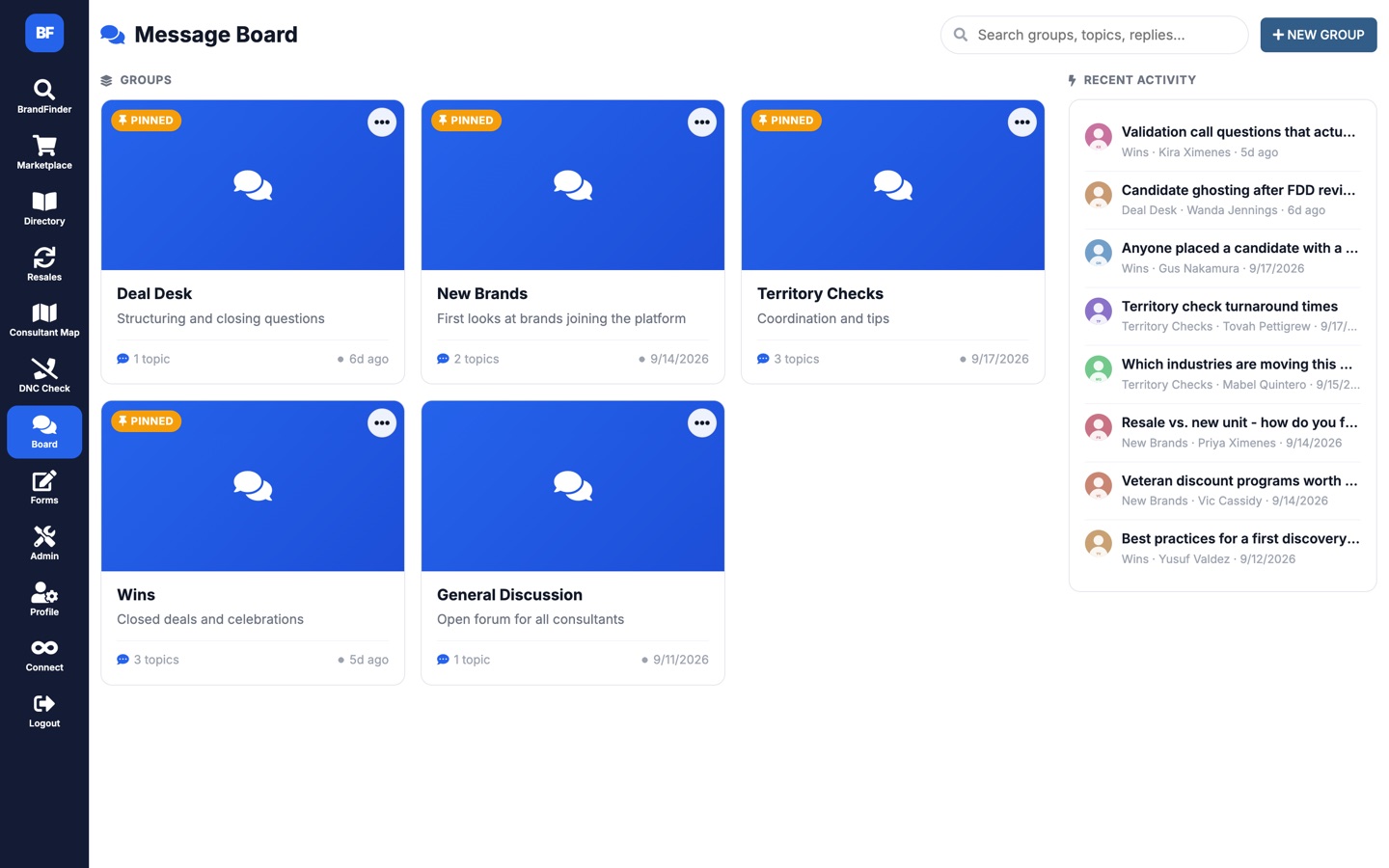Click Mabel Quintero's green avatar

[1099, 369]
